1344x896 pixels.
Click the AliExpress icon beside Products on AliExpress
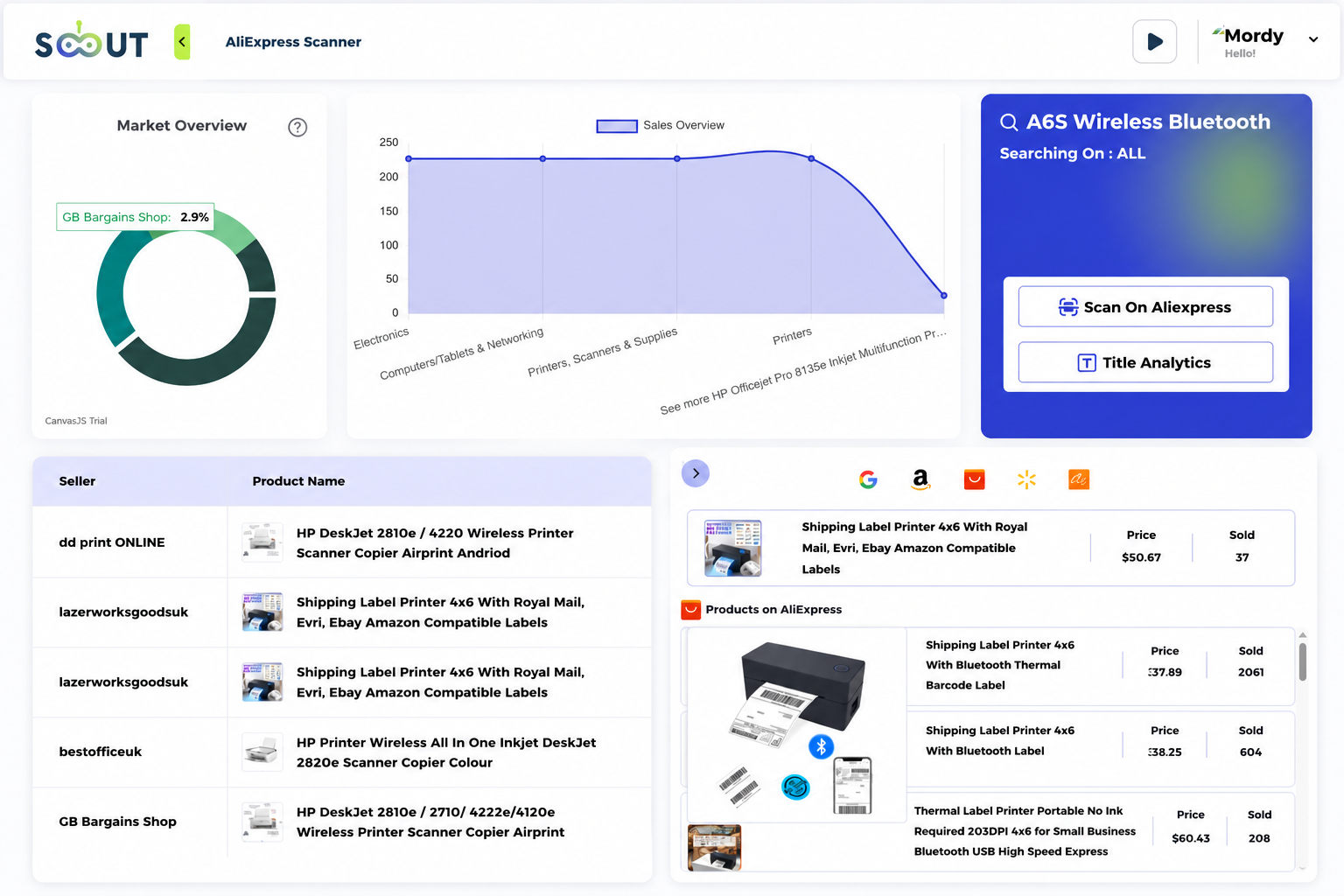[x=691, y=609]
